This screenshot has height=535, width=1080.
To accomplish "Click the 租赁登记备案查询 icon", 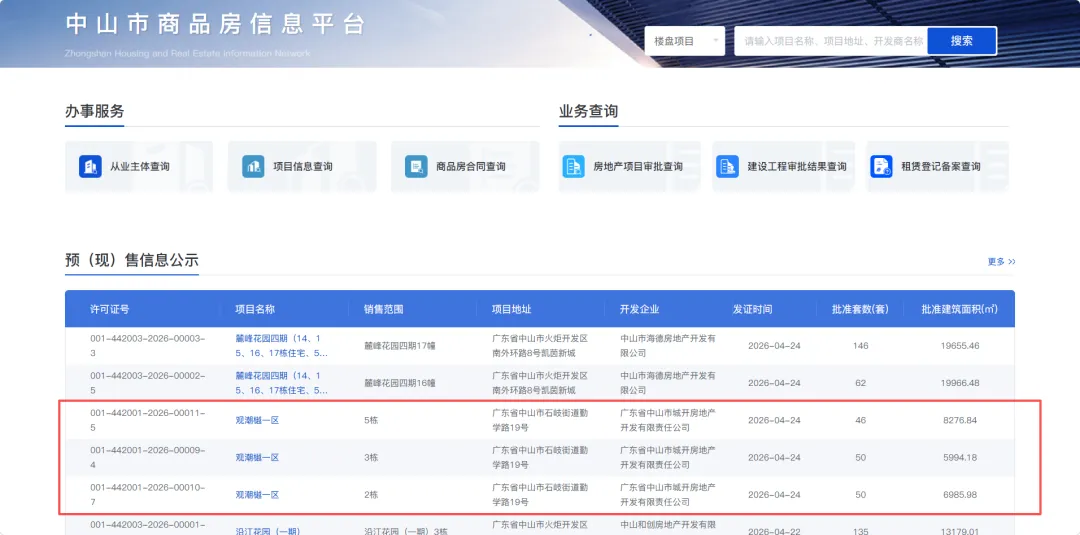I will pyautogui.click(x=881, y=167).
